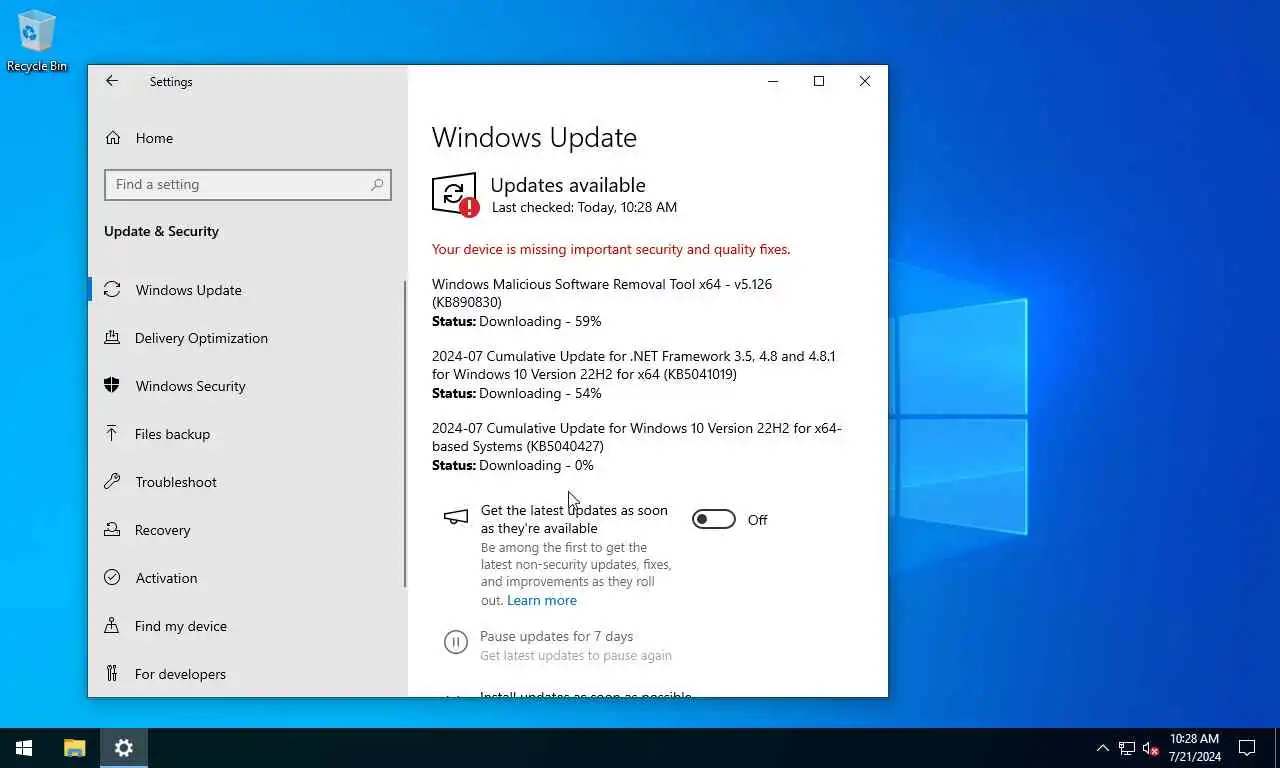Click the Status Downloading - 59% line
The width and height of the screenshot is (1280, 768).
pyautogui.click(x=516, y=321)
